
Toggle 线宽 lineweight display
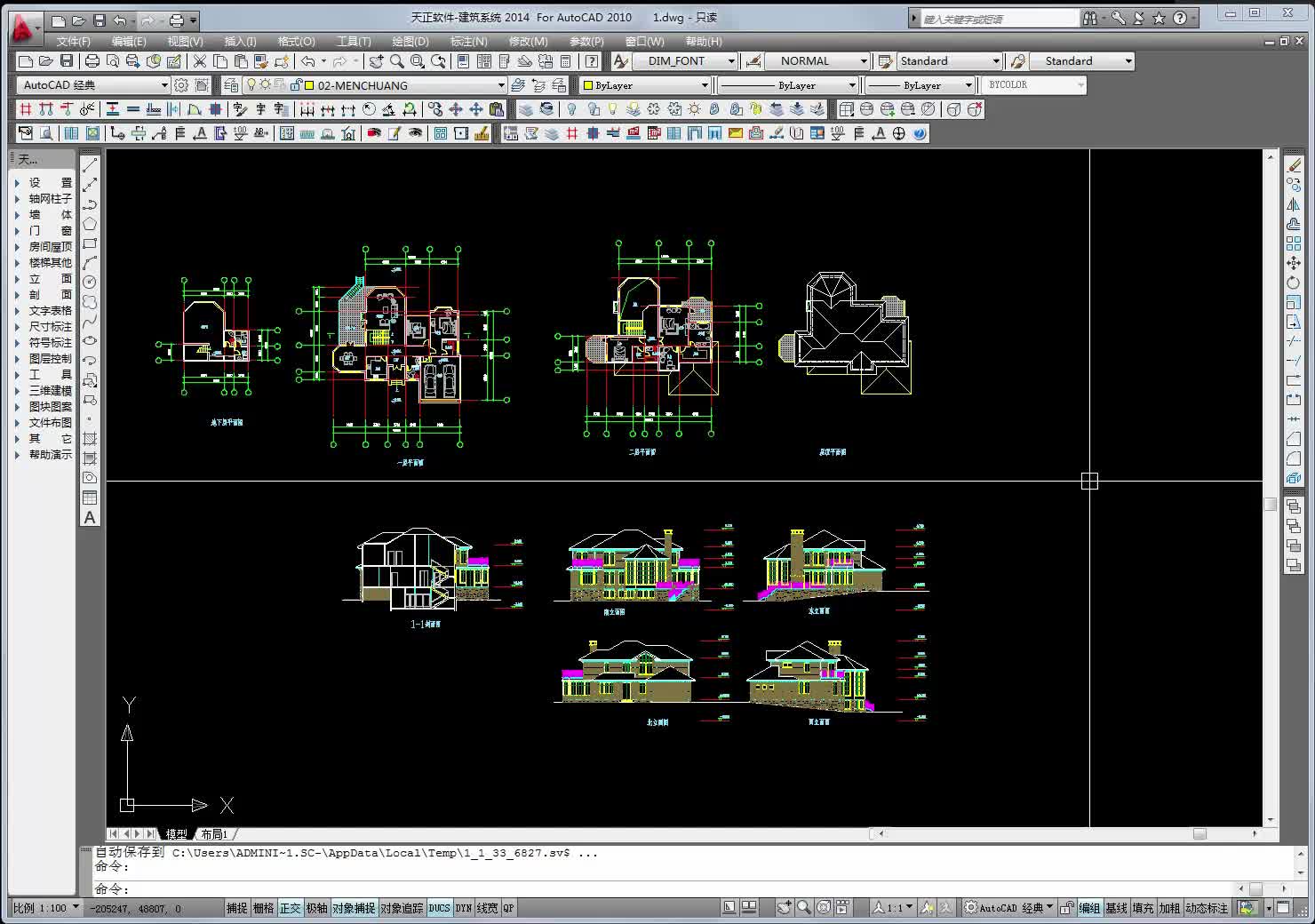tap(488, 908)
